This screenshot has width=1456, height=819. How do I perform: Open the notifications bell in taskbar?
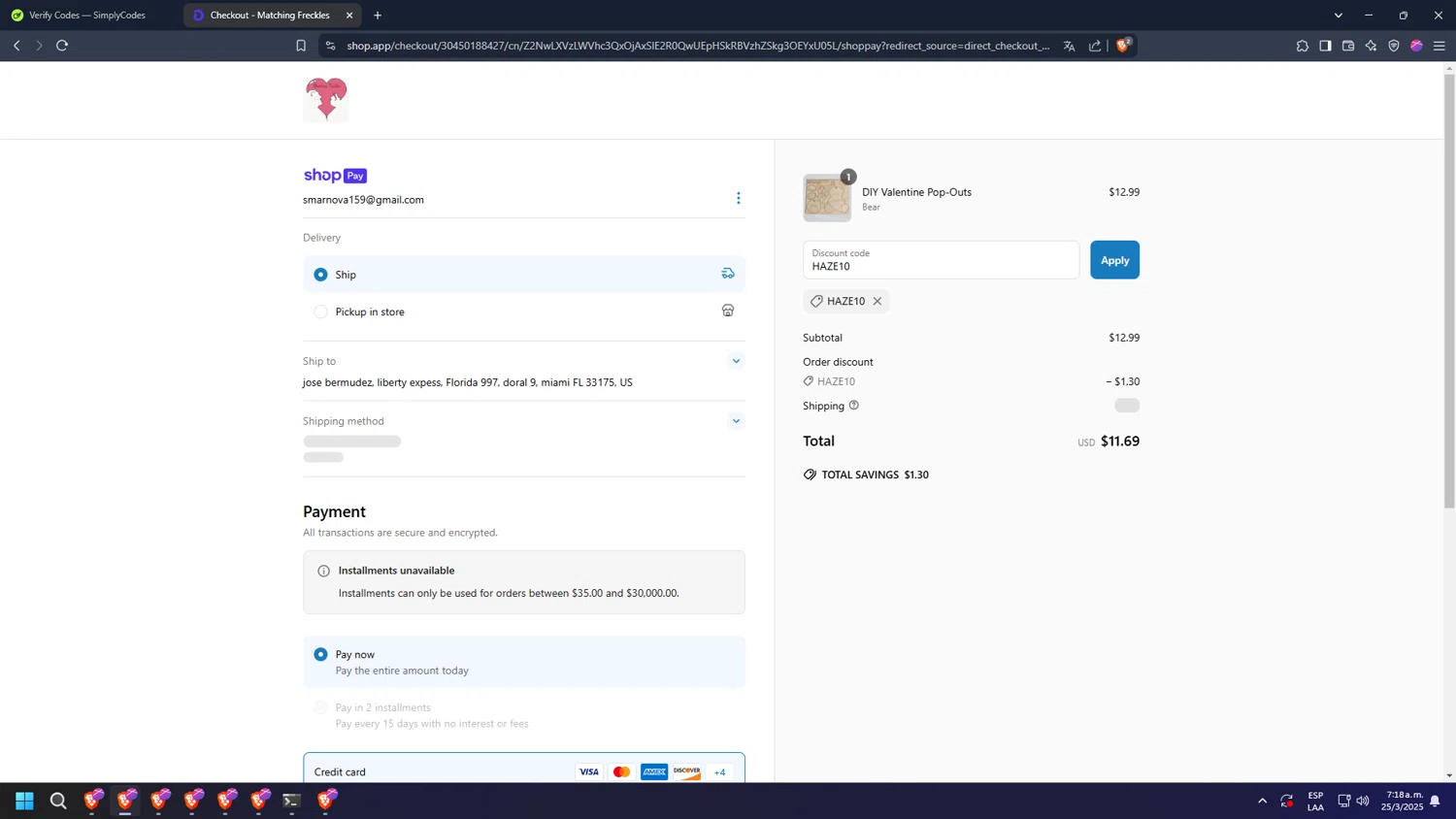point(1435,801)
